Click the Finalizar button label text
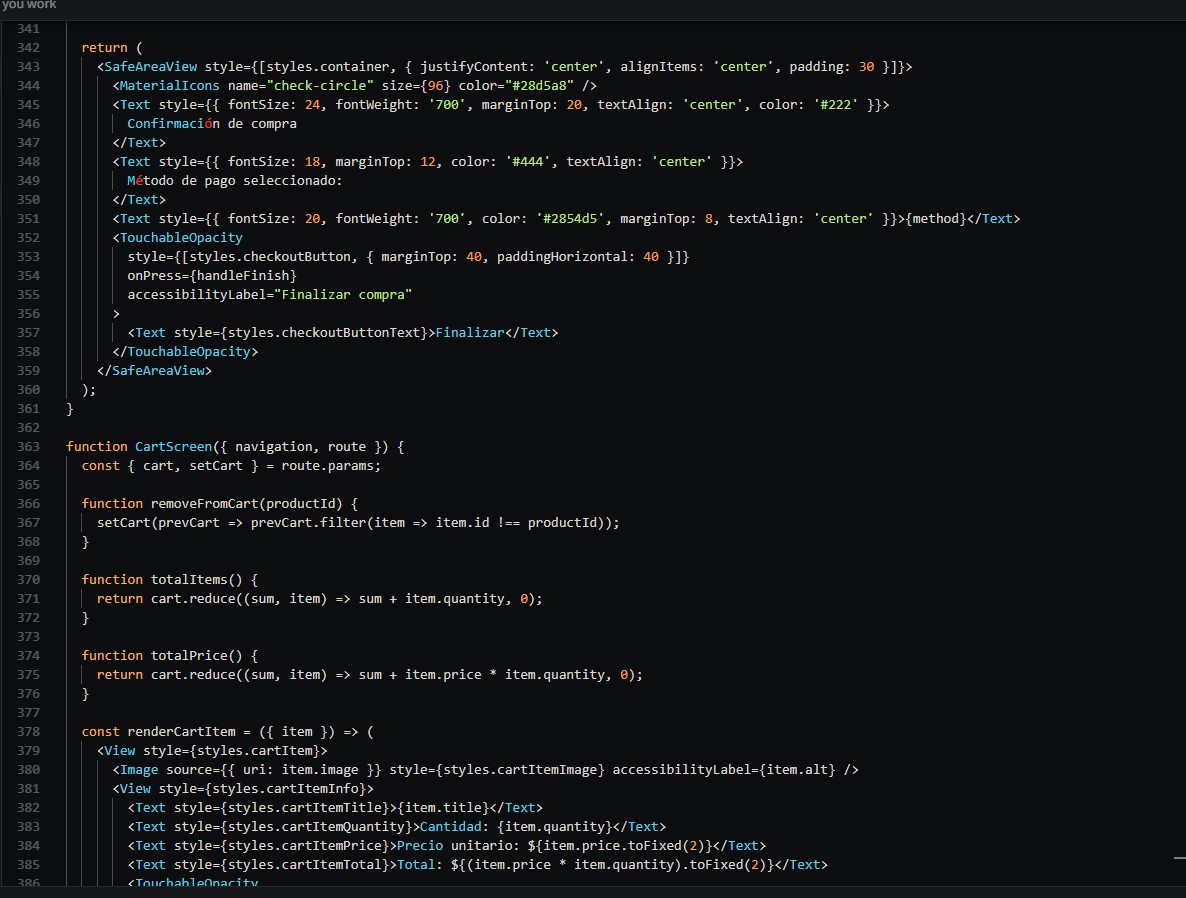Viewport: 1186px width, 898px height. click(470, 333)
